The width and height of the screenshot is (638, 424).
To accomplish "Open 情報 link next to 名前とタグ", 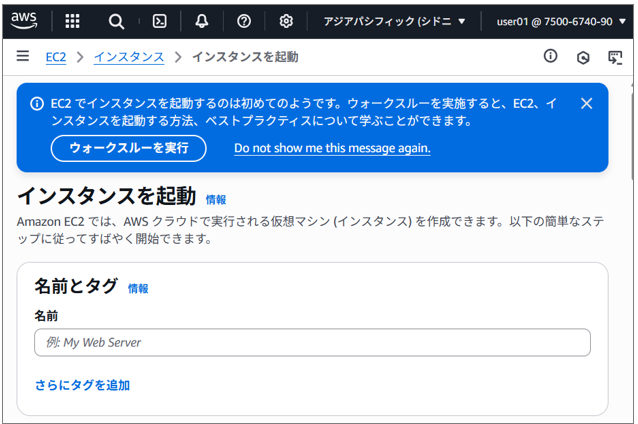I will tap(138, 288).
